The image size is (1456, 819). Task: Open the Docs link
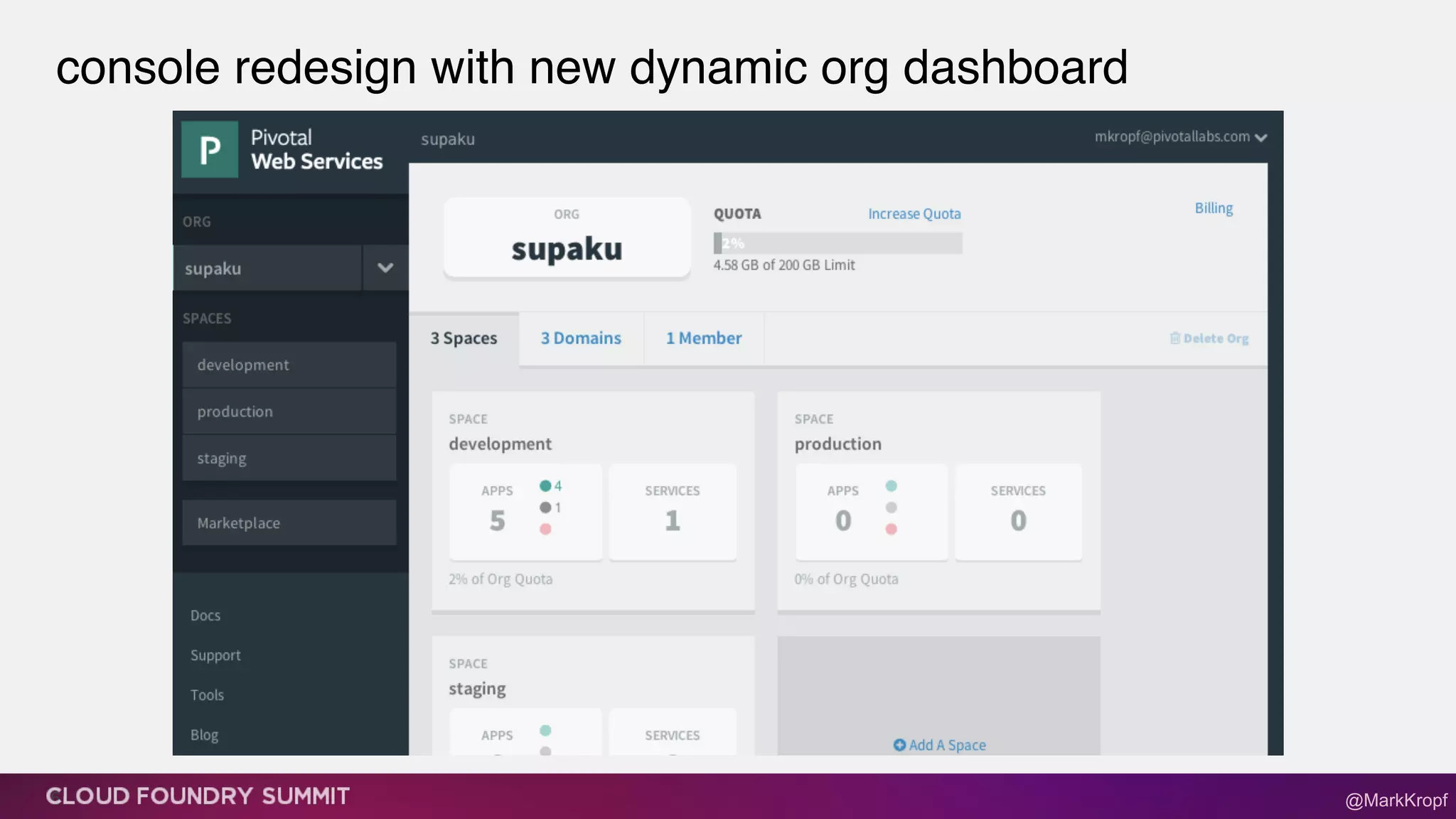pyautogui.click(x=205, y=616)
